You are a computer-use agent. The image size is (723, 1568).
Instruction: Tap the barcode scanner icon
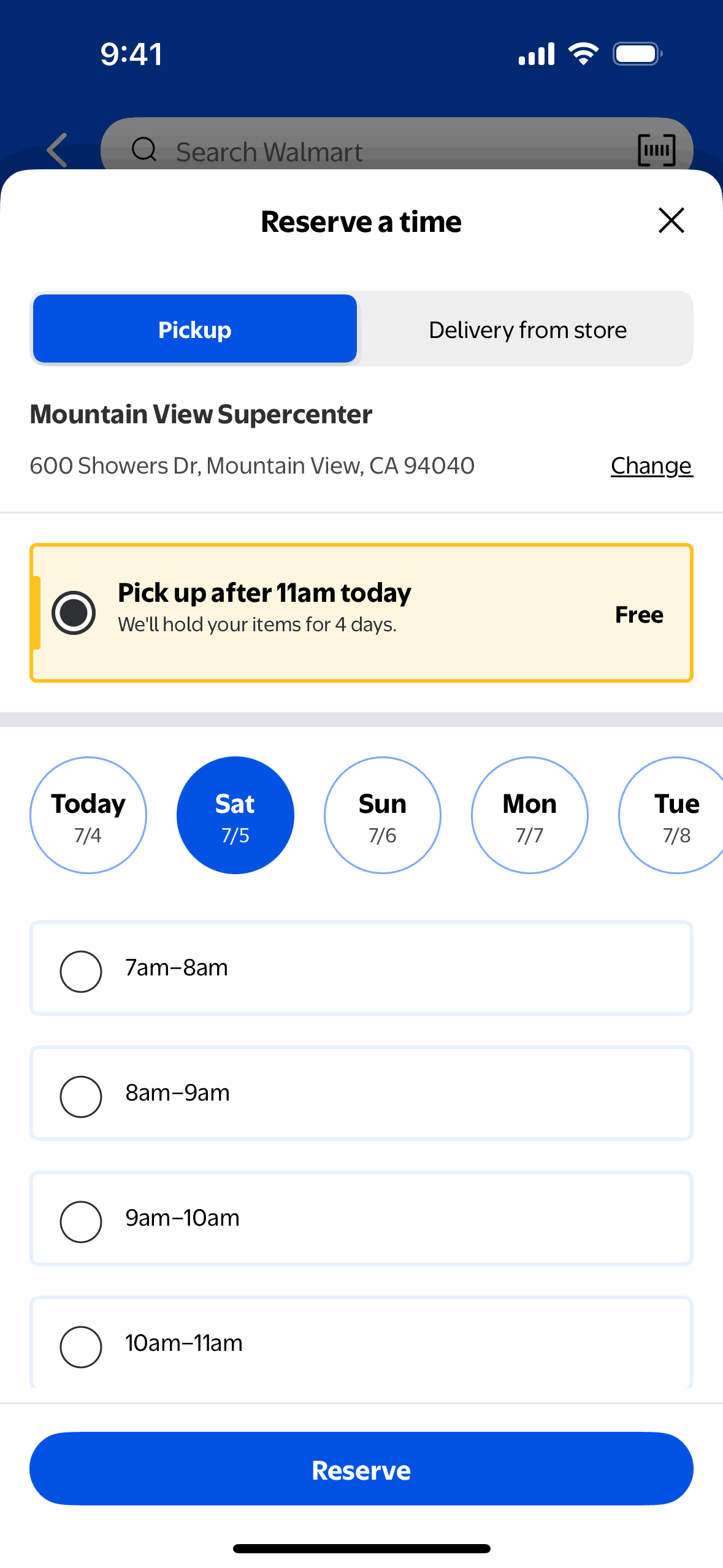[x=656, y=150]
